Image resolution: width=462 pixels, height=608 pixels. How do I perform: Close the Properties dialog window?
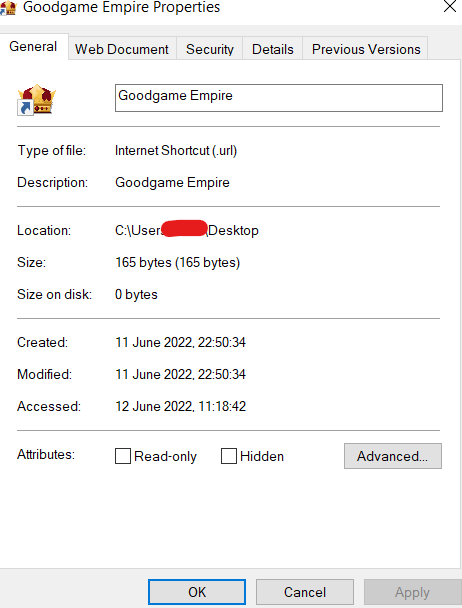click(450, 6)
